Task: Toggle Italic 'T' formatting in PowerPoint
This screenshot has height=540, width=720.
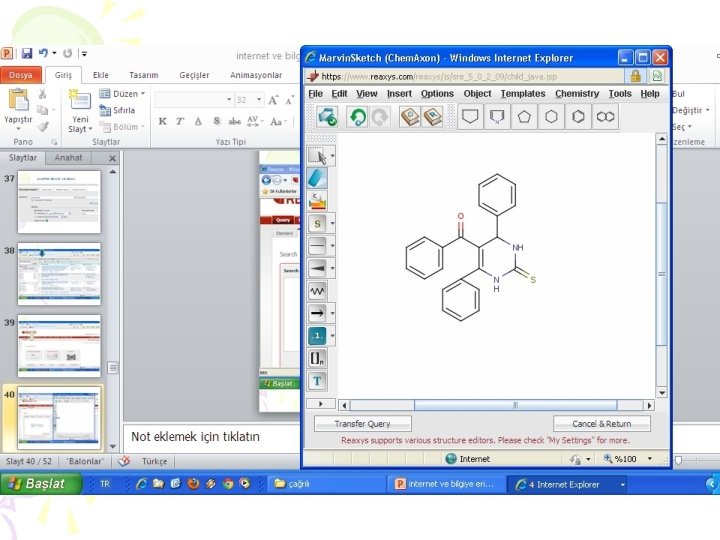Action: [180, 121]
